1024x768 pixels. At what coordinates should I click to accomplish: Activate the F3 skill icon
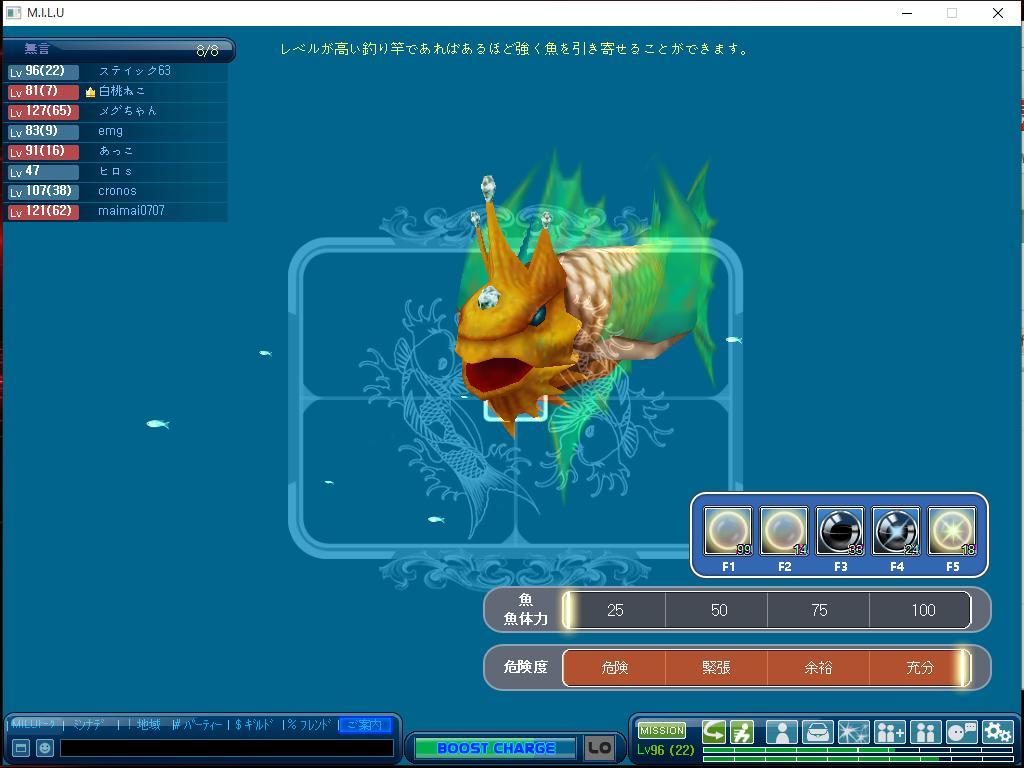pos(840,531)
